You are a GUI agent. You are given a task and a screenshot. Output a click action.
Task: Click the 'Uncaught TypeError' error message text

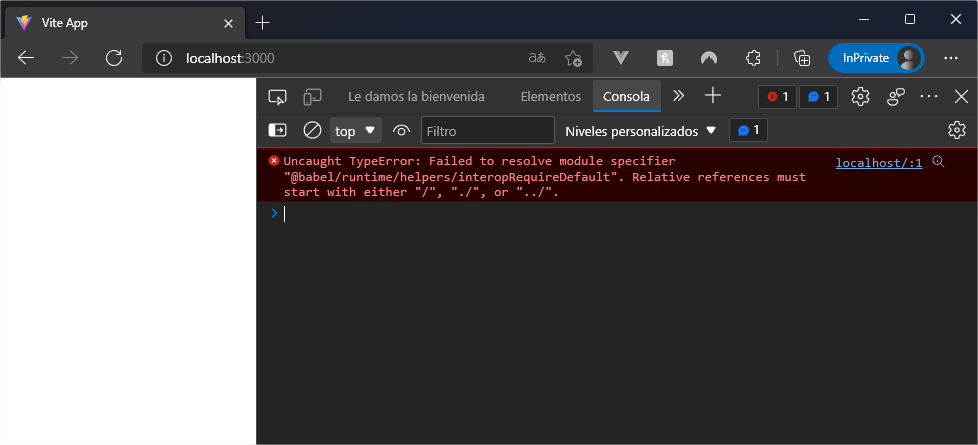545,177
